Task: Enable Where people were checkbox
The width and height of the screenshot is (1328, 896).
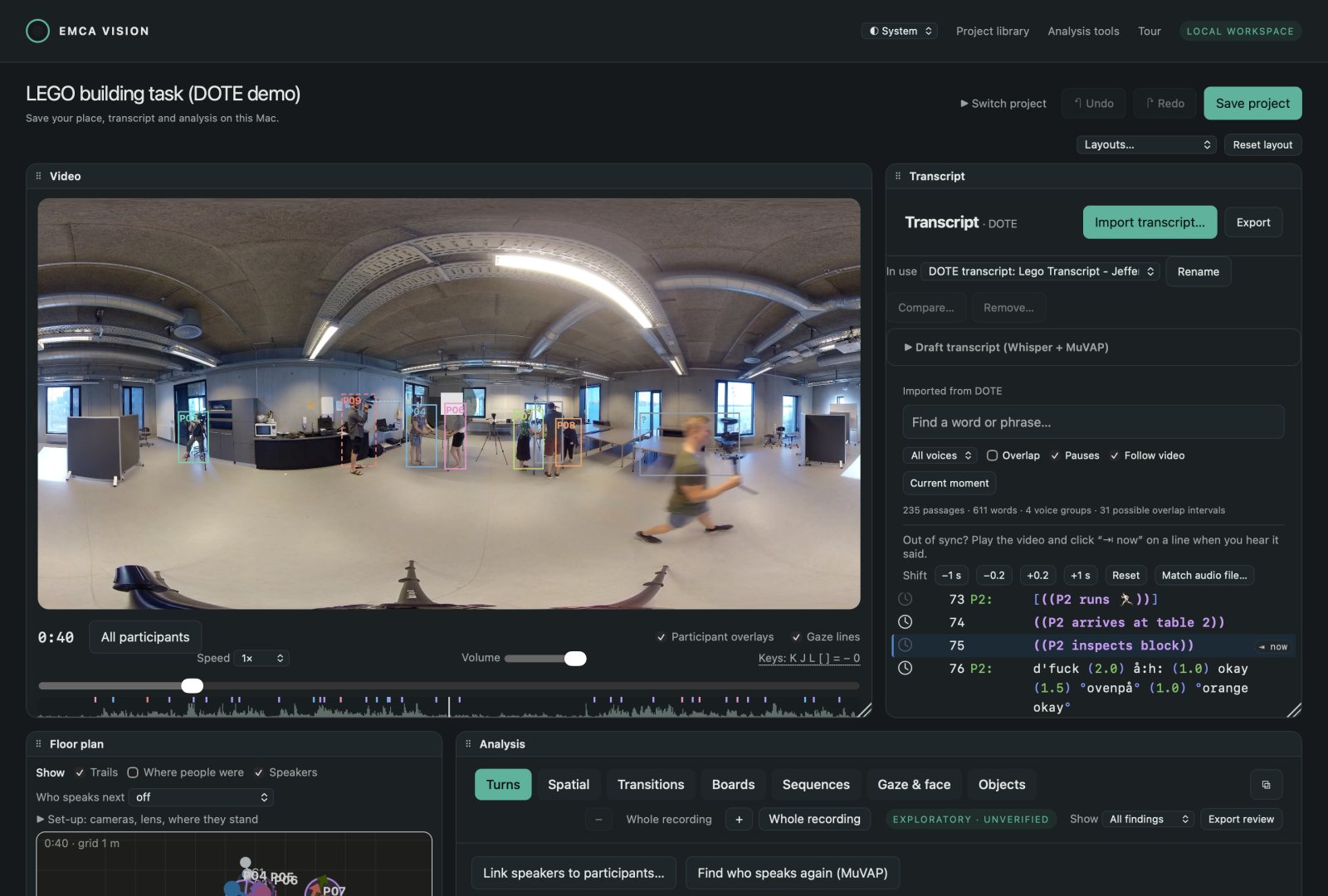Action: tap(133, 772)
